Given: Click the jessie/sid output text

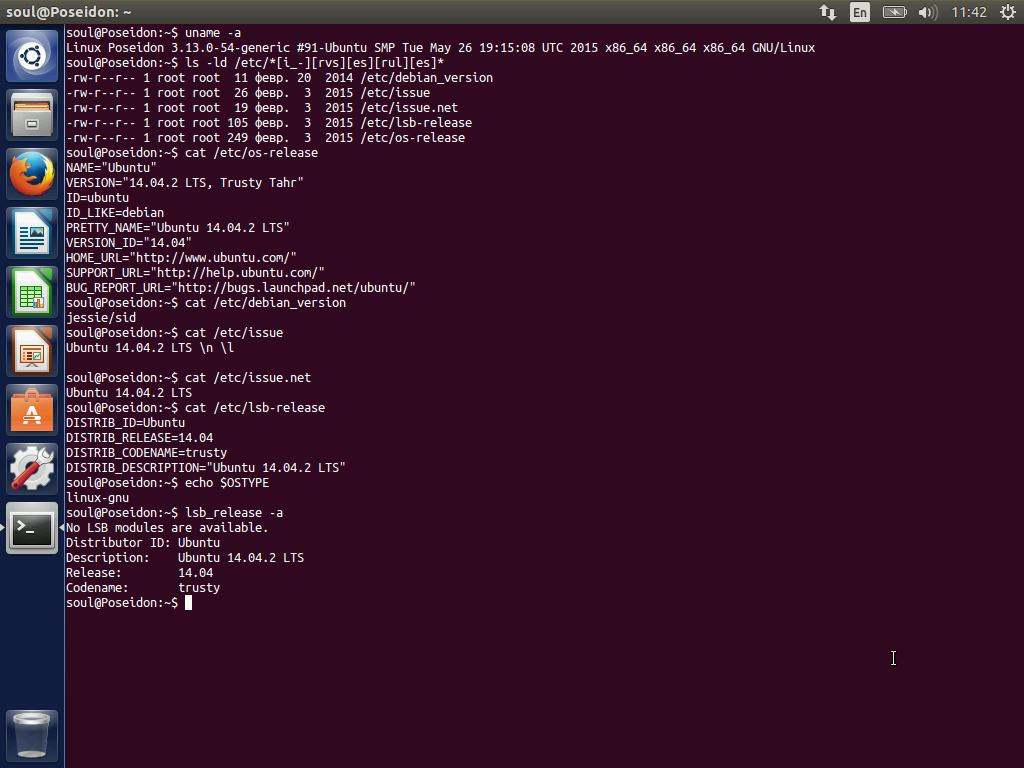Looking at the screenshot, I should [x=101, y=318].
